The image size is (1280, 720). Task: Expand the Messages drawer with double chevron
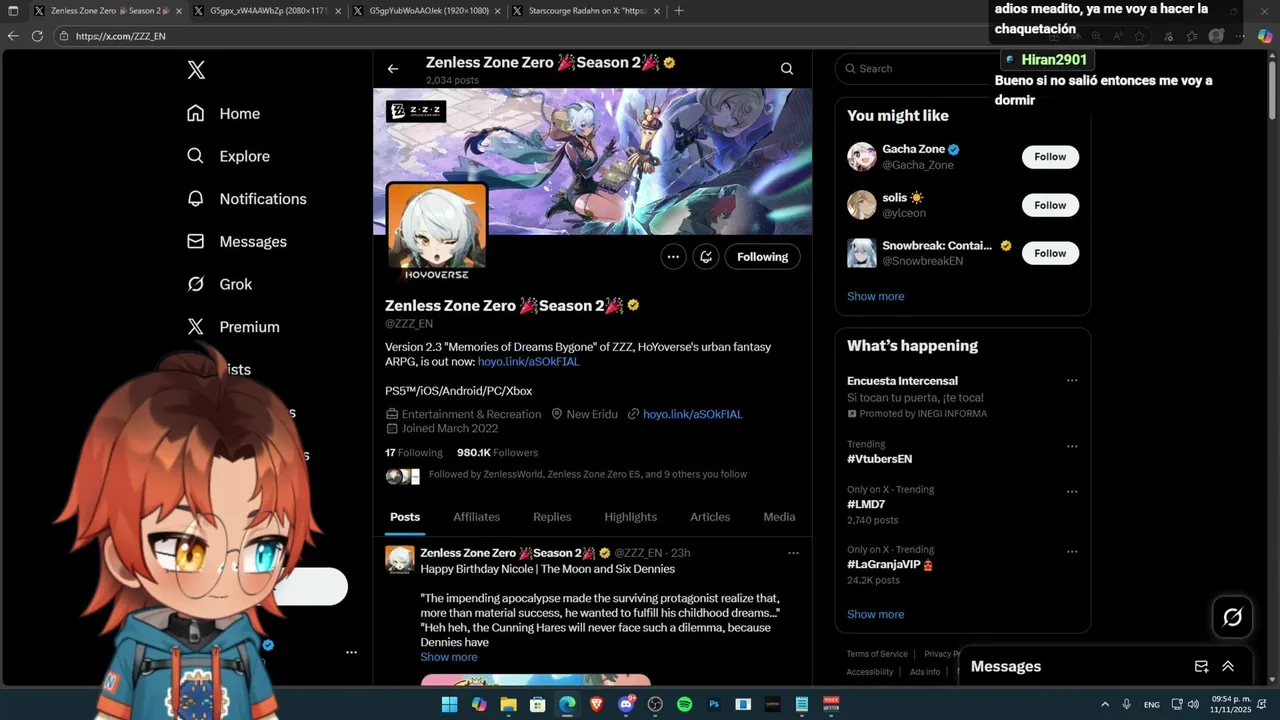(x=1228, y=667)
